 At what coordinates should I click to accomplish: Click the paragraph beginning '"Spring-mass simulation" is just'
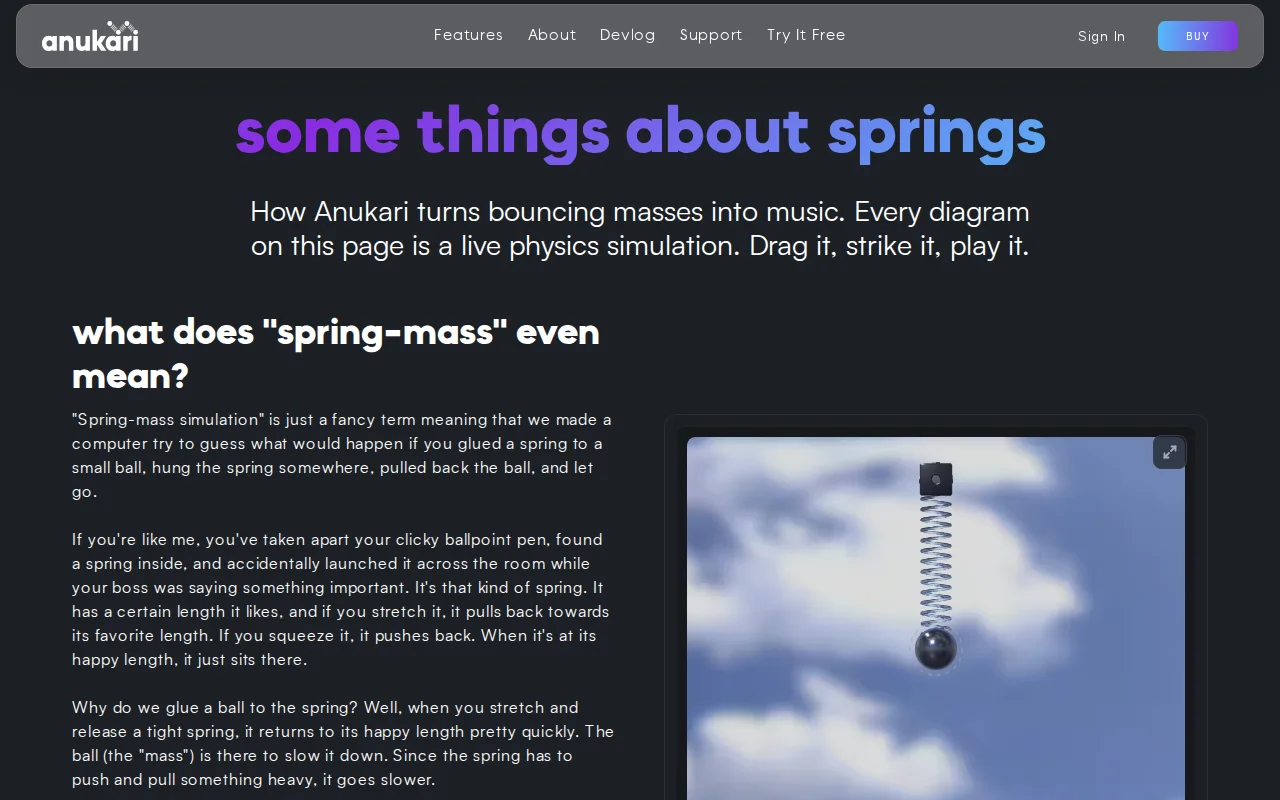[x=342, y=455]
